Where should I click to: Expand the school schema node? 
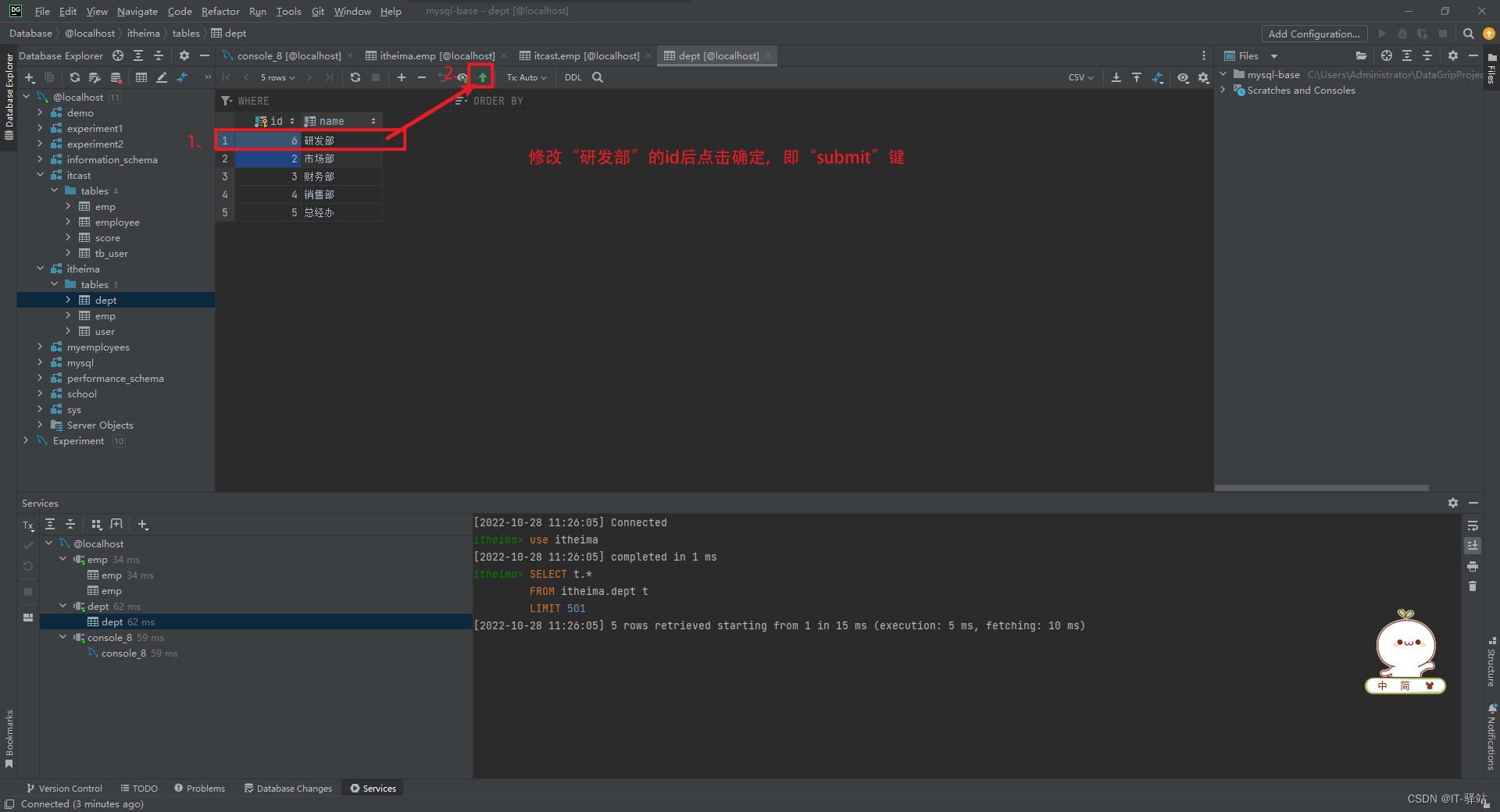pyautogui.click(x=41, y=394)
